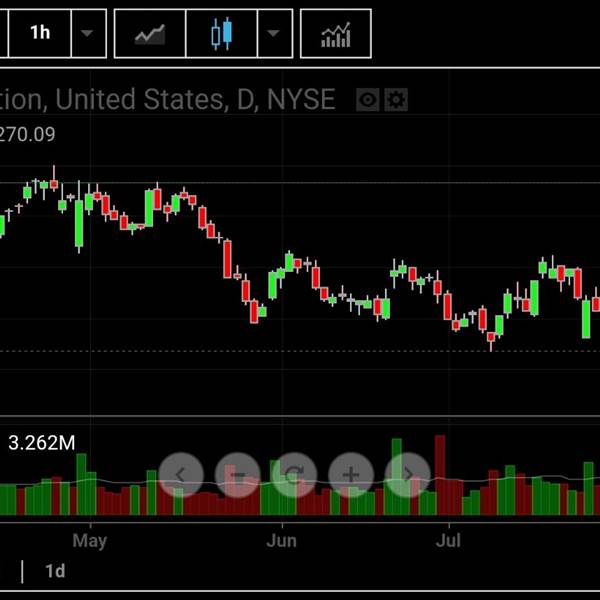The height and width of the screenshot is (600, 600).
Task: Click the Jul label on time axis
Action: (x=448, y=541)
